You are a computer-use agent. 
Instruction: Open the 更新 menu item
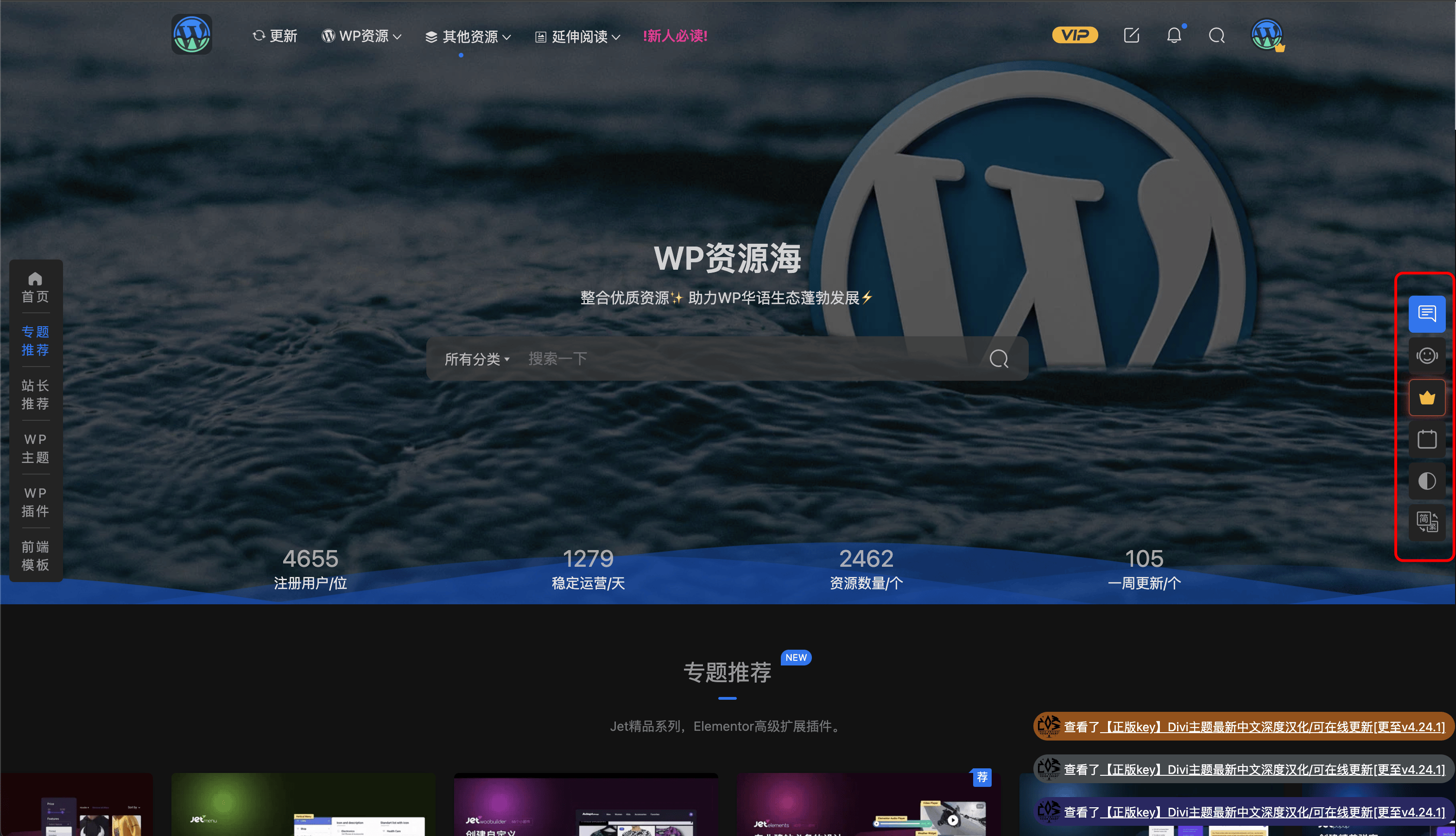(275, 36)
